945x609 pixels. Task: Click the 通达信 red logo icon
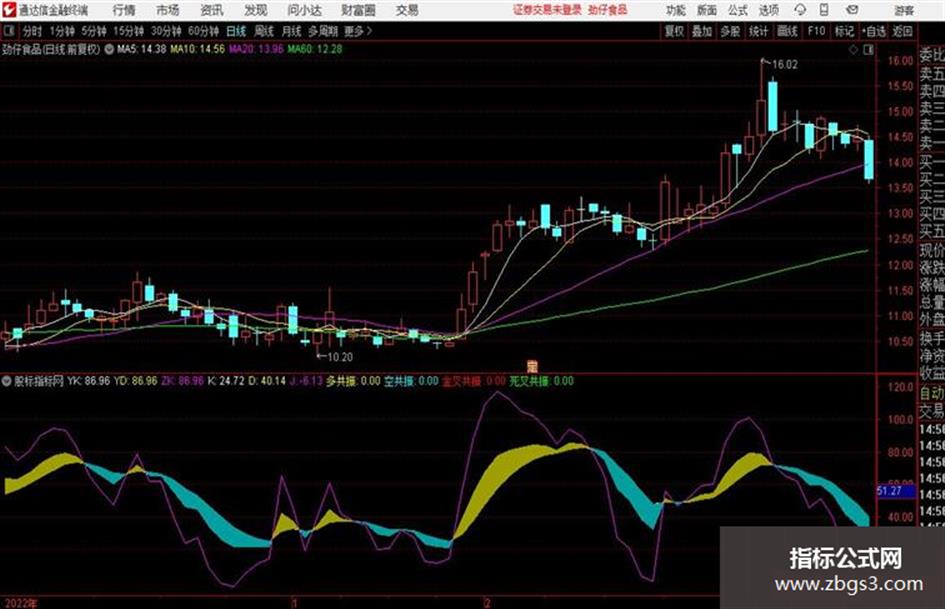point(8,10)
